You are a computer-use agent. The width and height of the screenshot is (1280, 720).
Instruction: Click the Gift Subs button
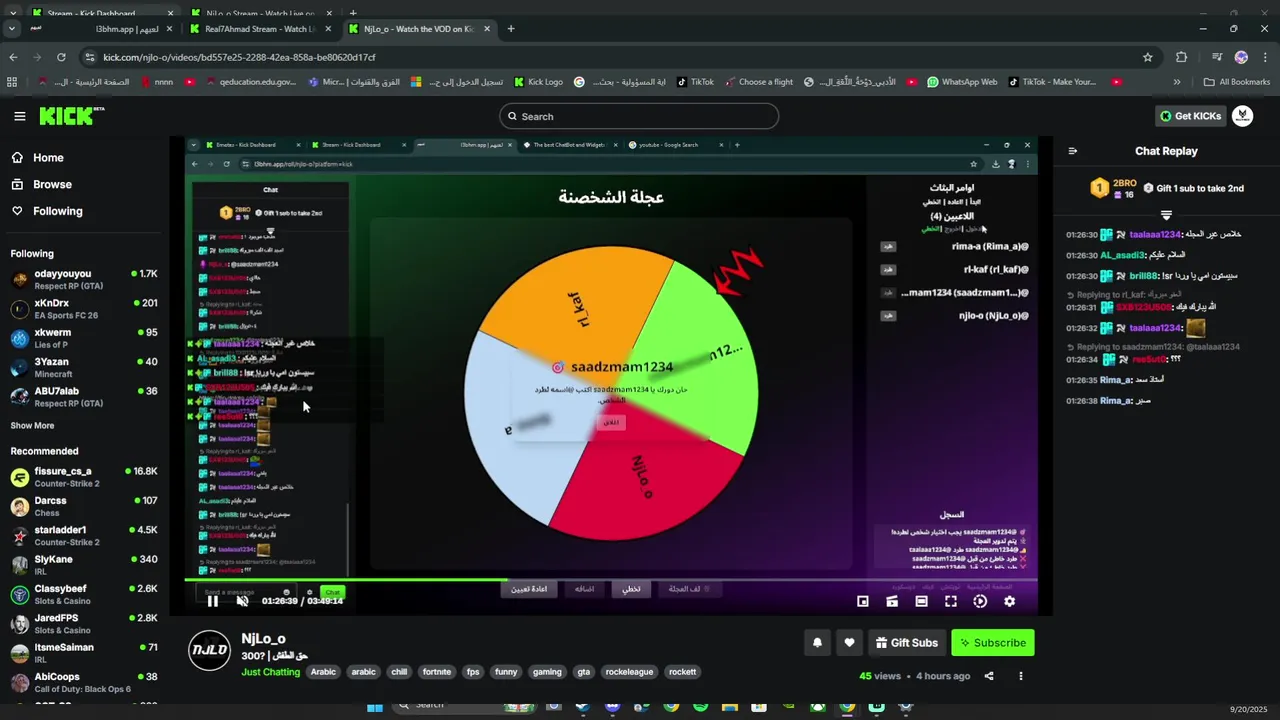click(x=906, y=643)
